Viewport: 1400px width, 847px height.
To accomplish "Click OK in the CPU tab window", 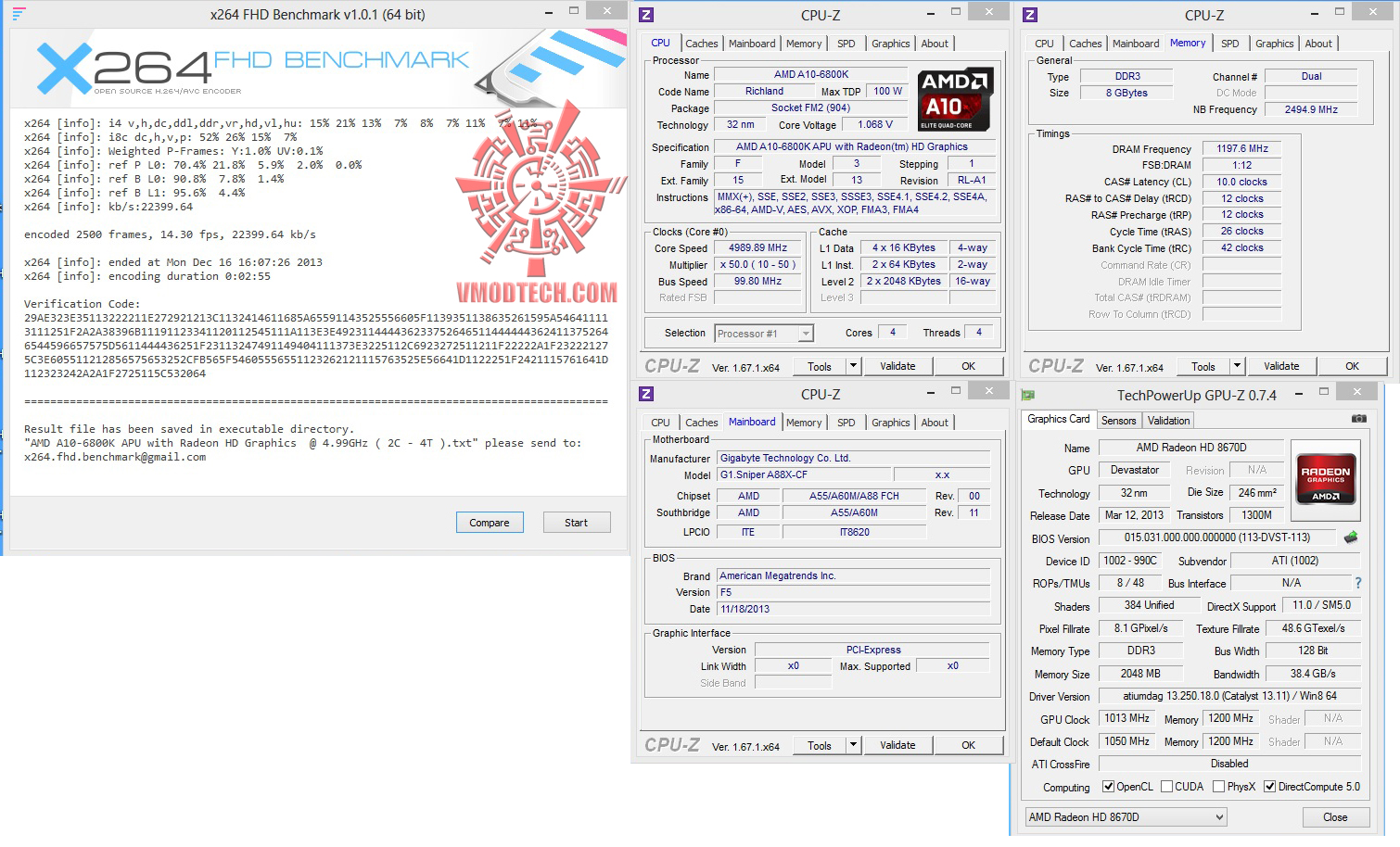I will tap(968, 366).
